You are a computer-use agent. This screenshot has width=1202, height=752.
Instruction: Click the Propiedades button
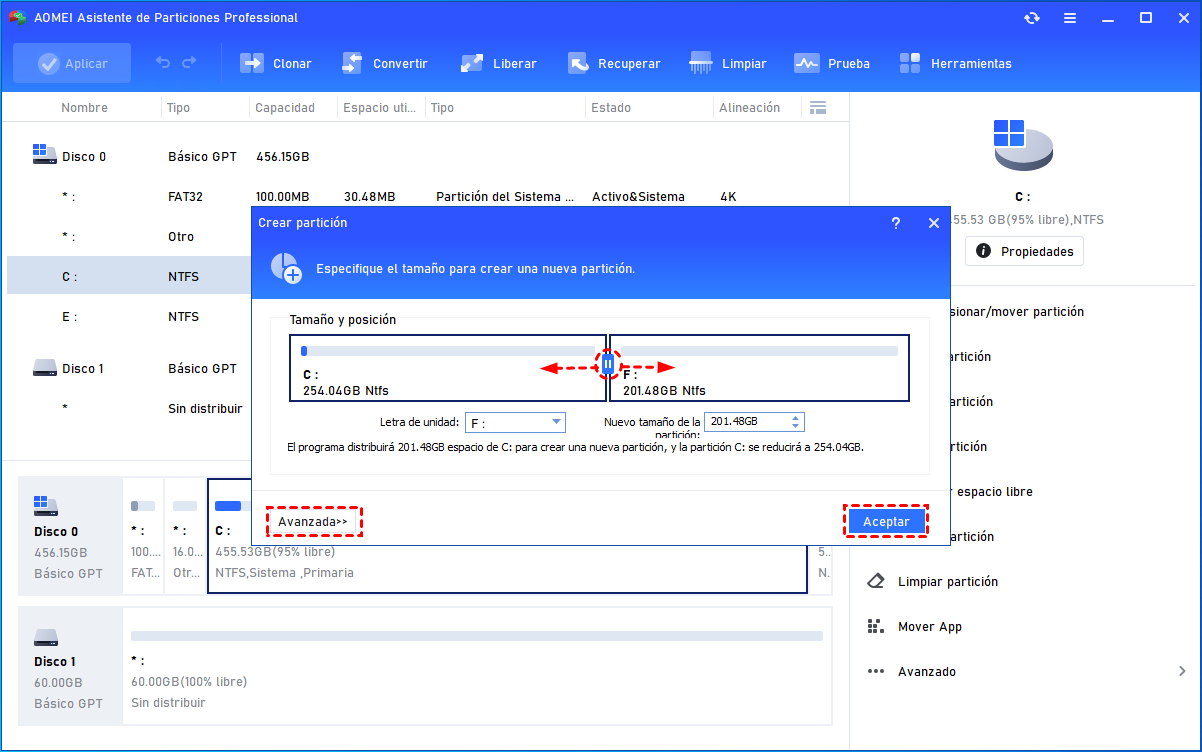1024,251
